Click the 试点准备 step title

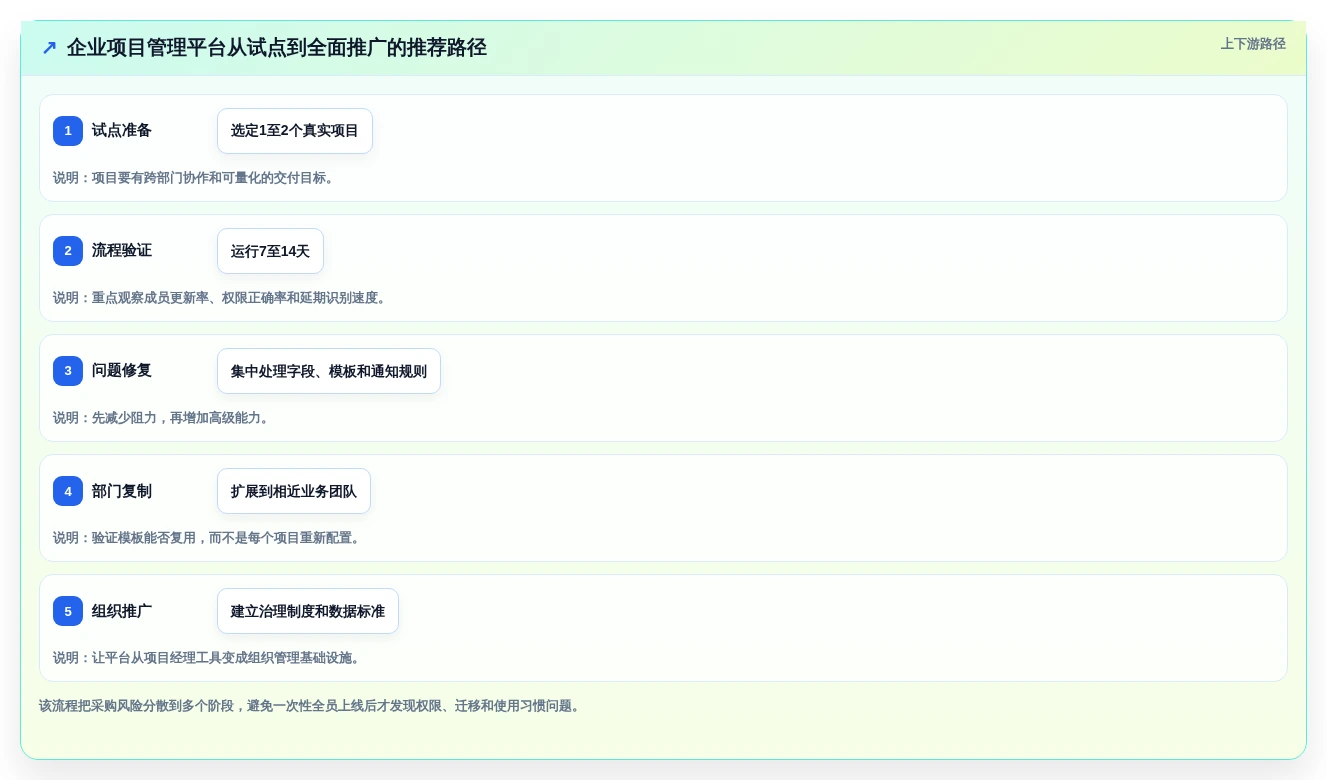click(122, 130)
